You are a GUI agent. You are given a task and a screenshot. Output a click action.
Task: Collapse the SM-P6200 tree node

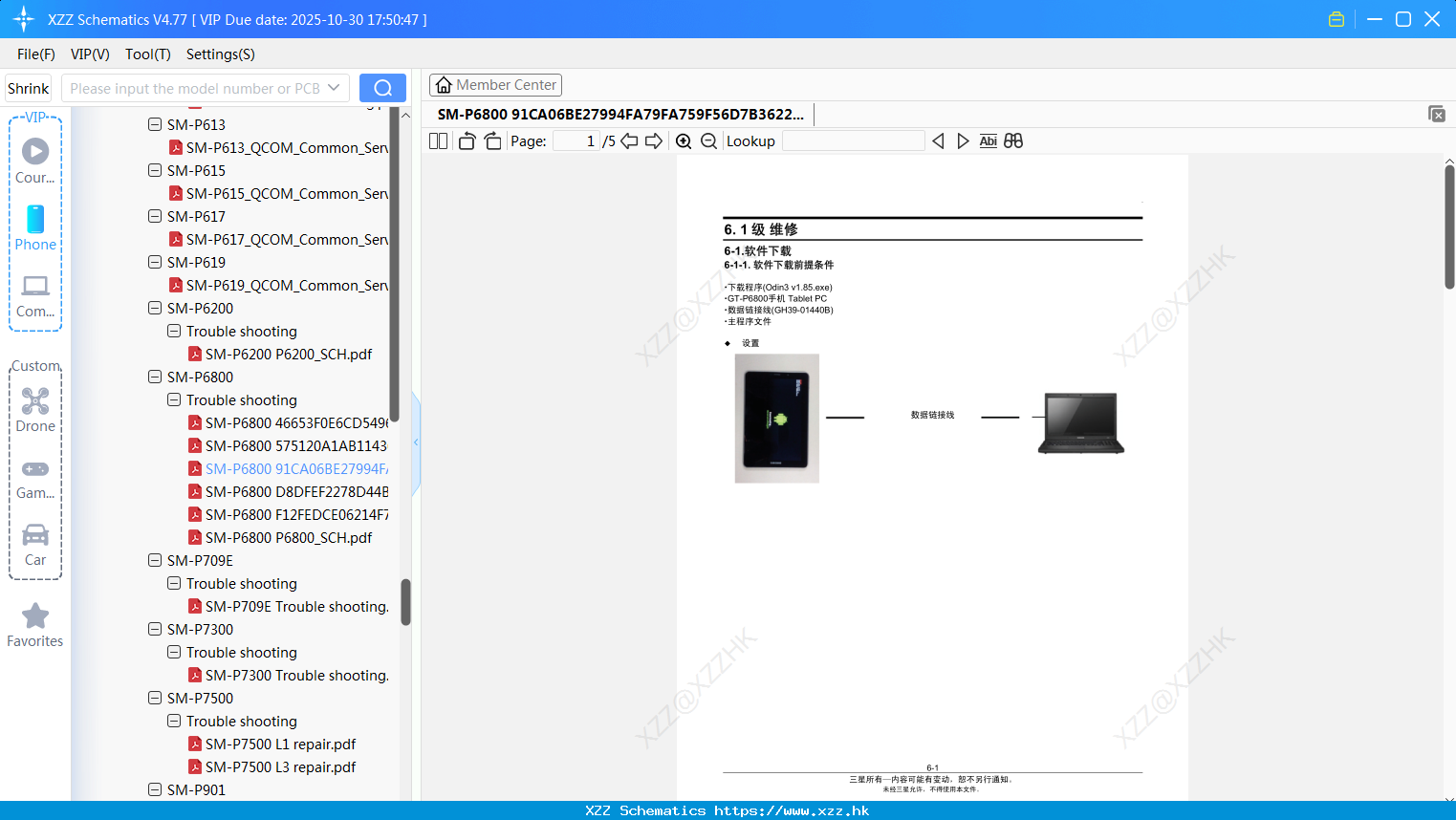tap(155, 308)
